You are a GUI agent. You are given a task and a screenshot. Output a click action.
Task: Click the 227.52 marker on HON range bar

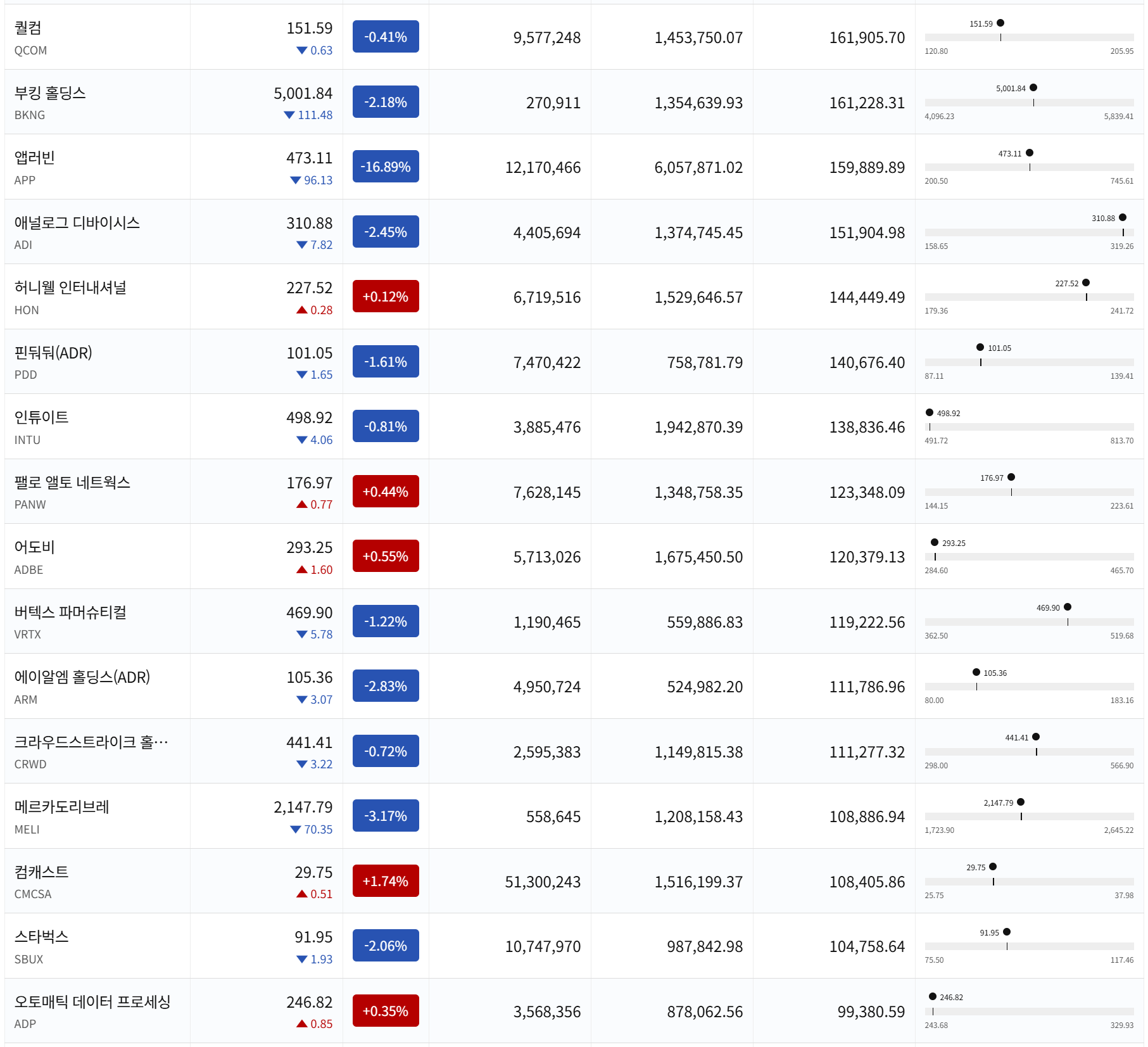coord(1086,282)
